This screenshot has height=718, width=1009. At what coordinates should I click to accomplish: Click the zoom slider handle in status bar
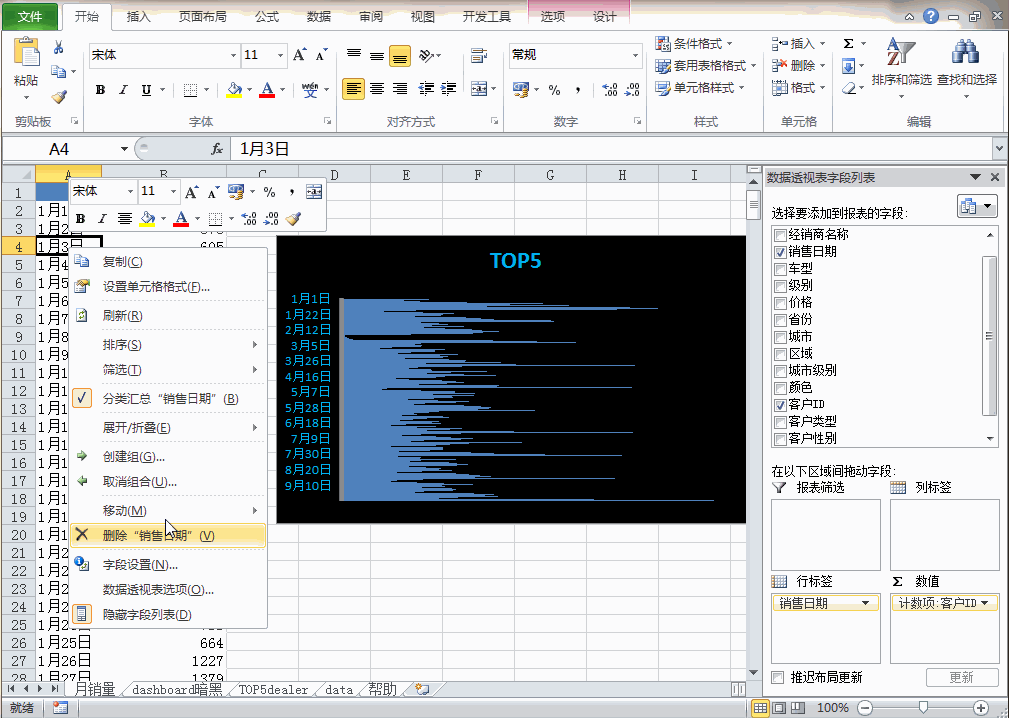click(x=923, y=708)
